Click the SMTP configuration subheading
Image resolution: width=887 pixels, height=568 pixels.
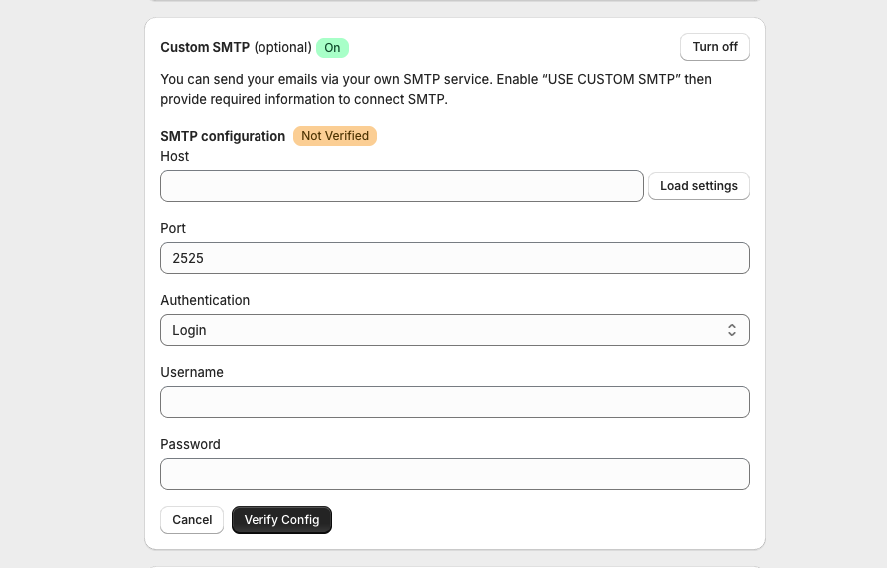[x=222, y=136]
